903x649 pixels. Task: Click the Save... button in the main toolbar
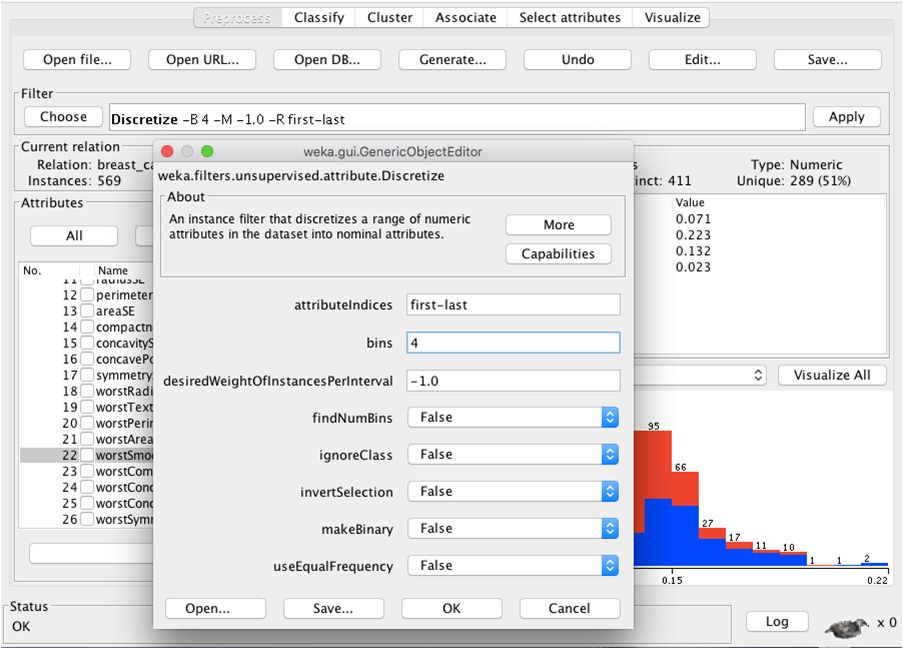[x=828, y=60]
